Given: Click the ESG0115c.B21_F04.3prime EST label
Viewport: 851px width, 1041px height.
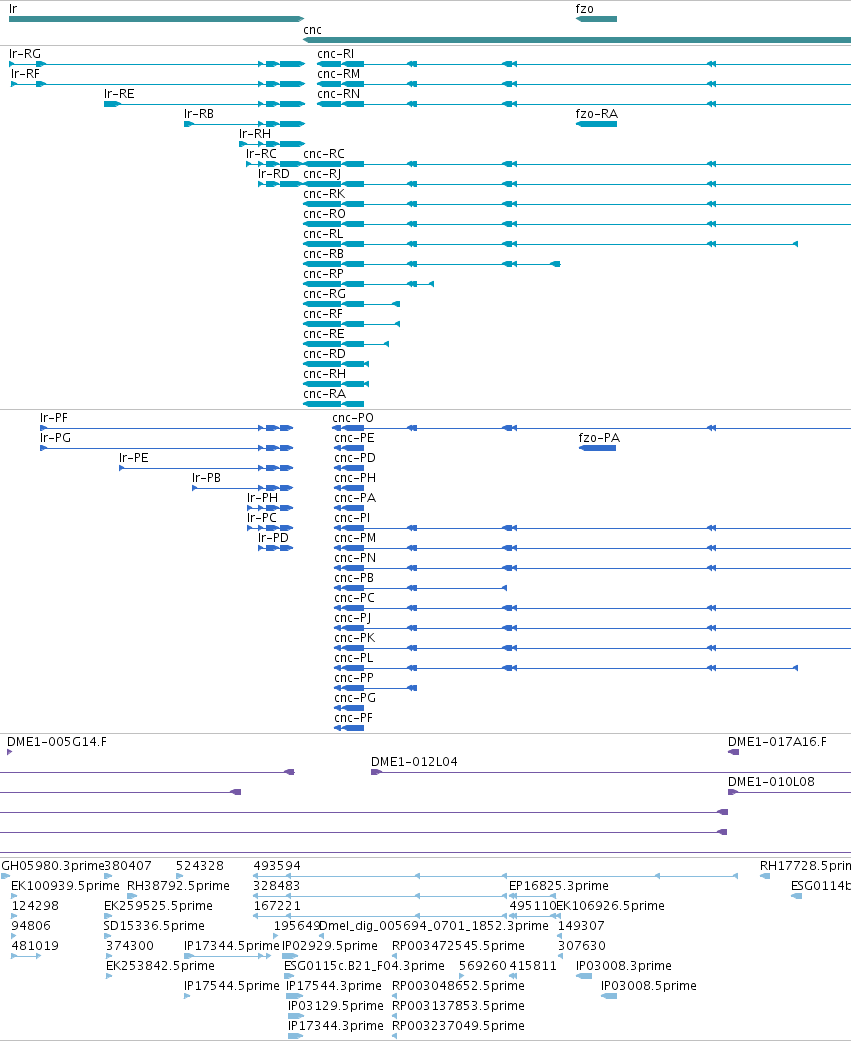Looking at the screenshot, I should point(364,965).
